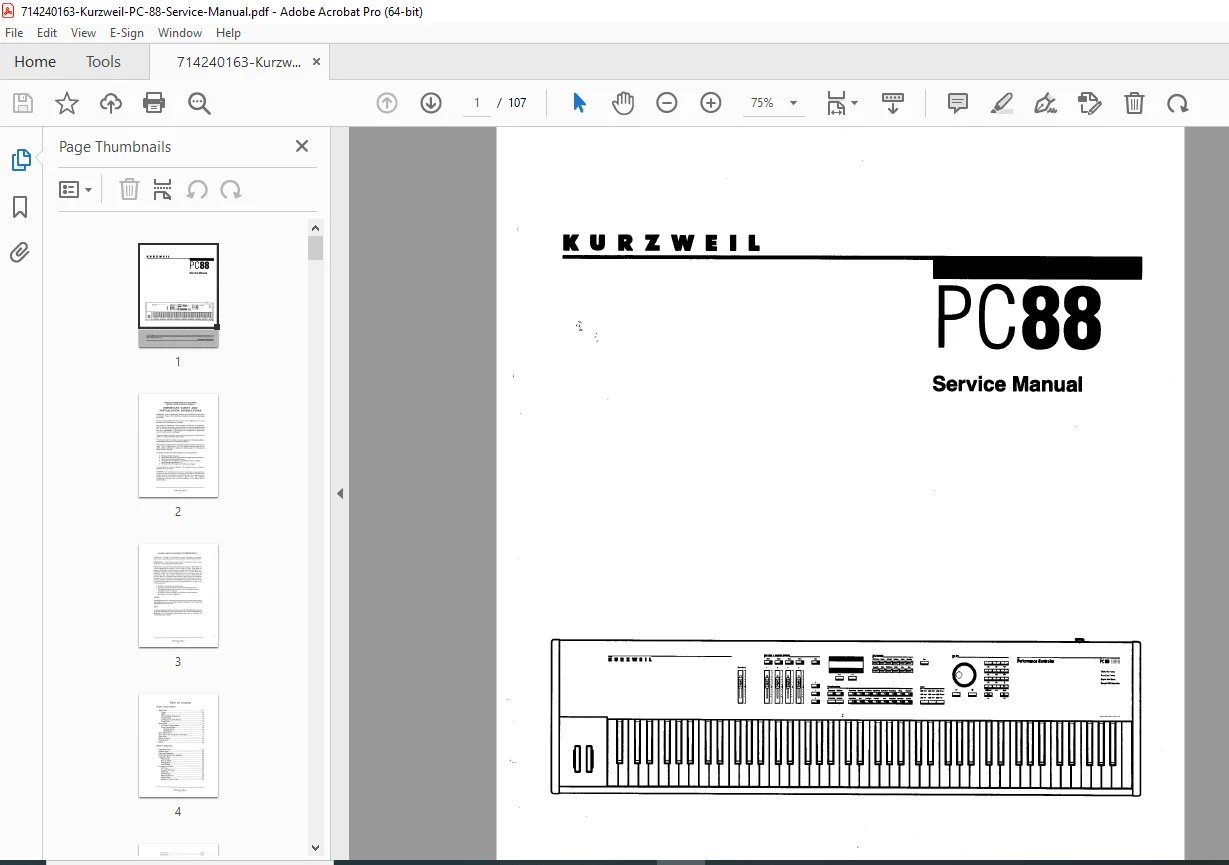The height and width of the screenshot is (865, 1229).
Task: Click the PC88 title on page
Action: [1019, 317]
